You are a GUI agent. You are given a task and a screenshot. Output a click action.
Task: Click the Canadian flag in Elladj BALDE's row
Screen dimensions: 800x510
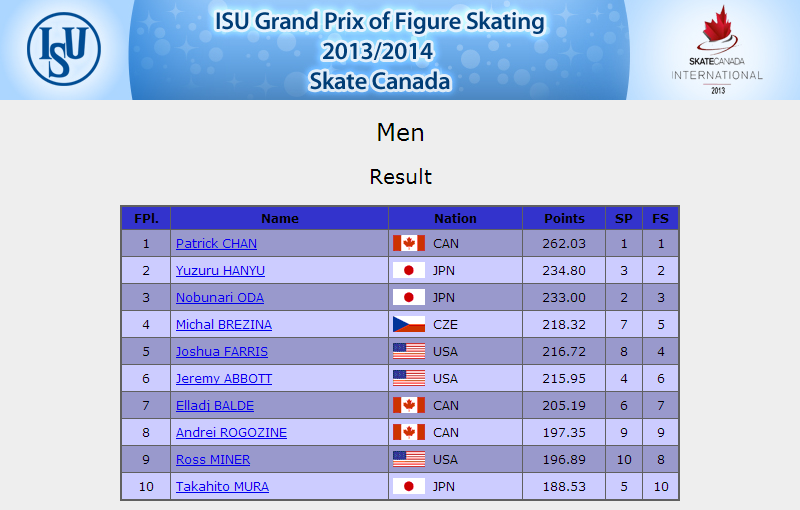pos(409,405)
